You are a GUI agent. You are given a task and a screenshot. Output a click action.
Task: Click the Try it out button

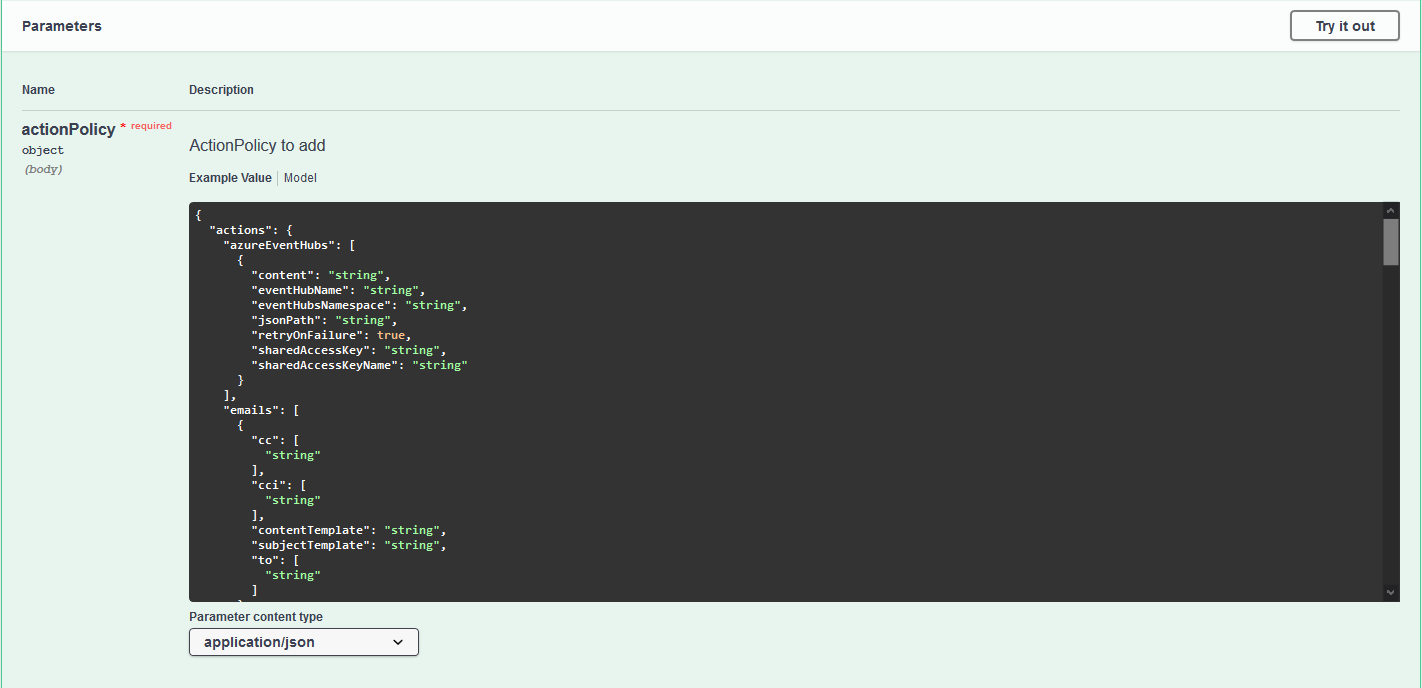click(x=1344, y=26)
